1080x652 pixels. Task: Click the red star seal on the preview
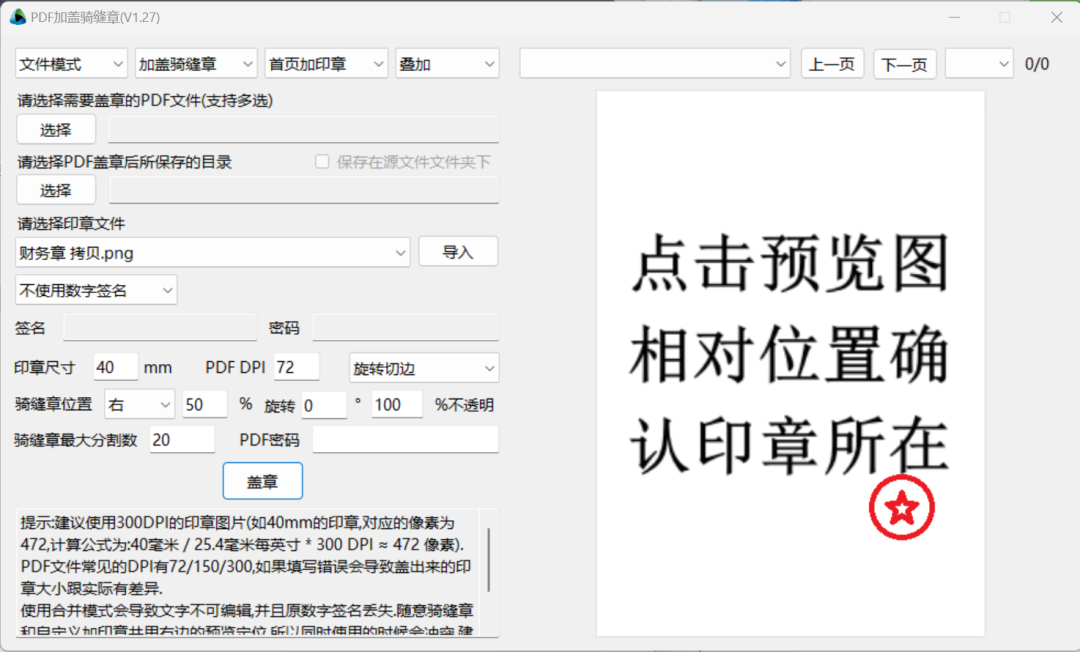tap(902, 508)
